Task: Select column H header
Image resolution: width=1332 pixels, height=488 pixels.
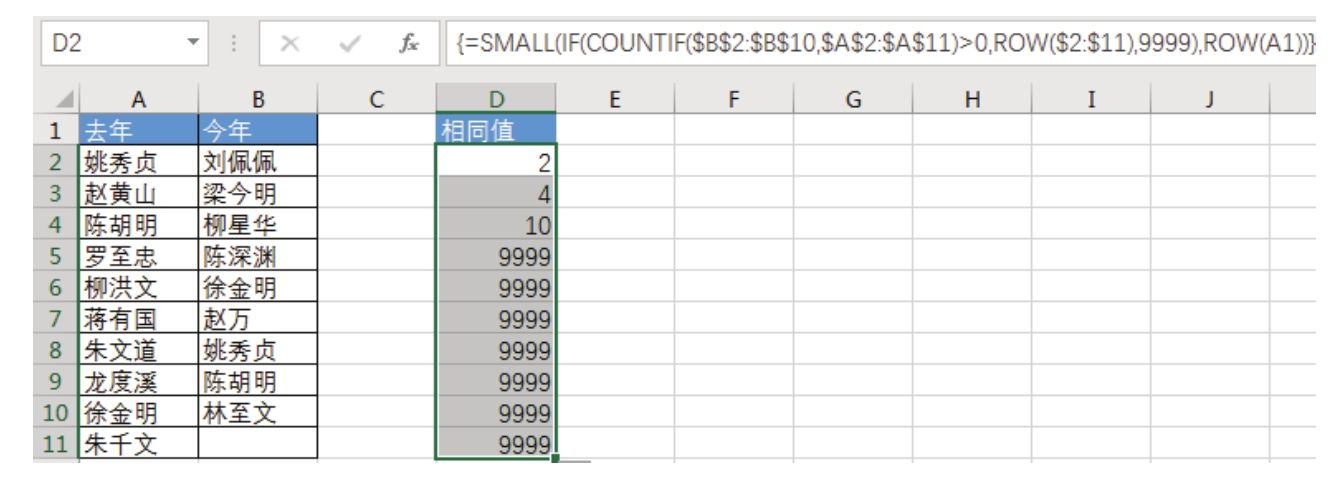Action: pyautogui.click(x=971, y=99)
